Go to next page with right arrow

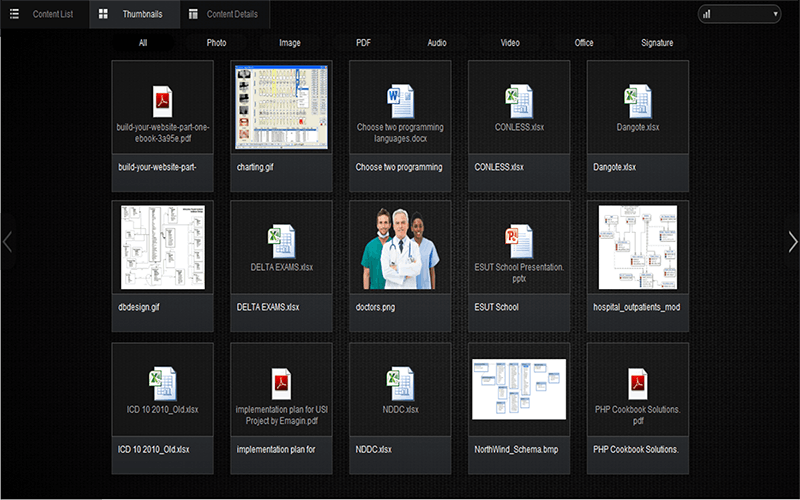(792, 242)
